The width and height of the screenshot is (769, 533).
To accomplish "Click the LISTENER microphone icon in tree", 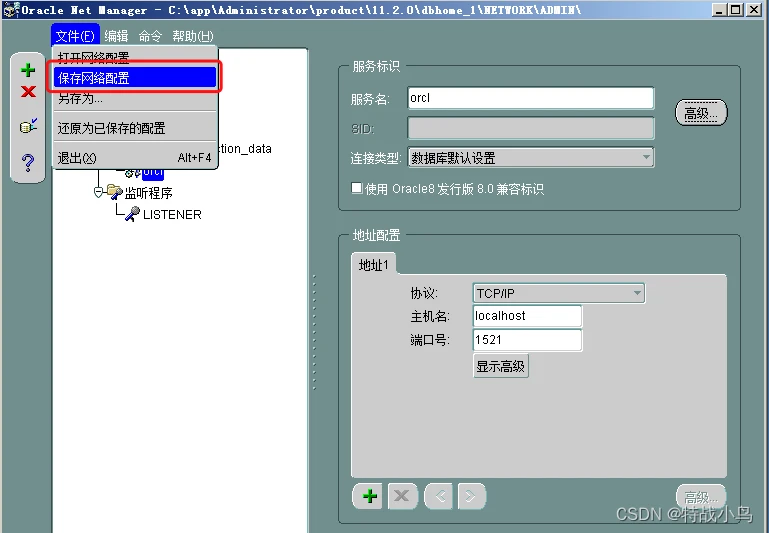I will [132, 214].
